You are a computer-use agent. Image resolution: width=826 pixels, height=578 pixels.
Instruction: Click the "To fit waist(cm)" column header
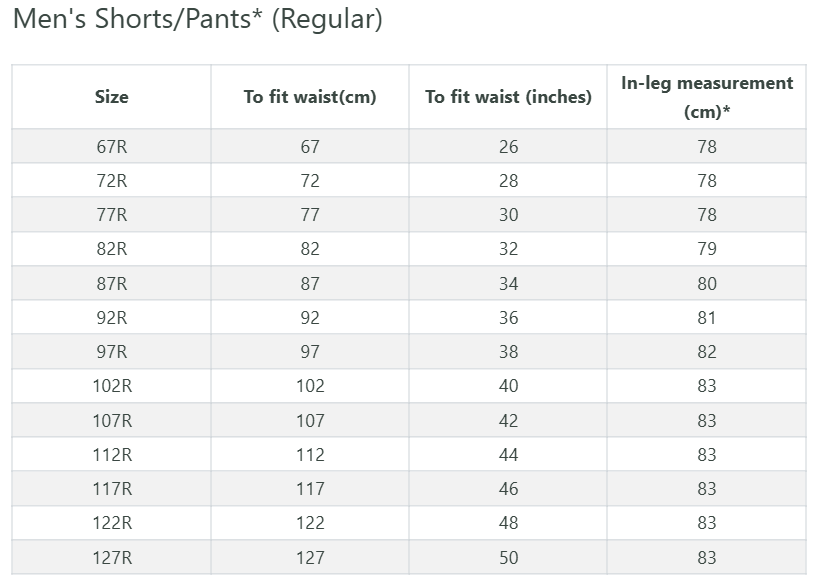[310, 97]
